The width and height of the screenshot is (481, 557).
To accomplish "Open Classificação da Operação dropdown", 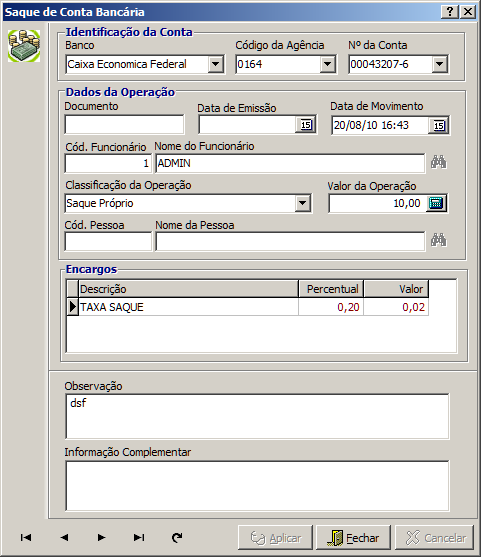I will [x=303, y=203].
